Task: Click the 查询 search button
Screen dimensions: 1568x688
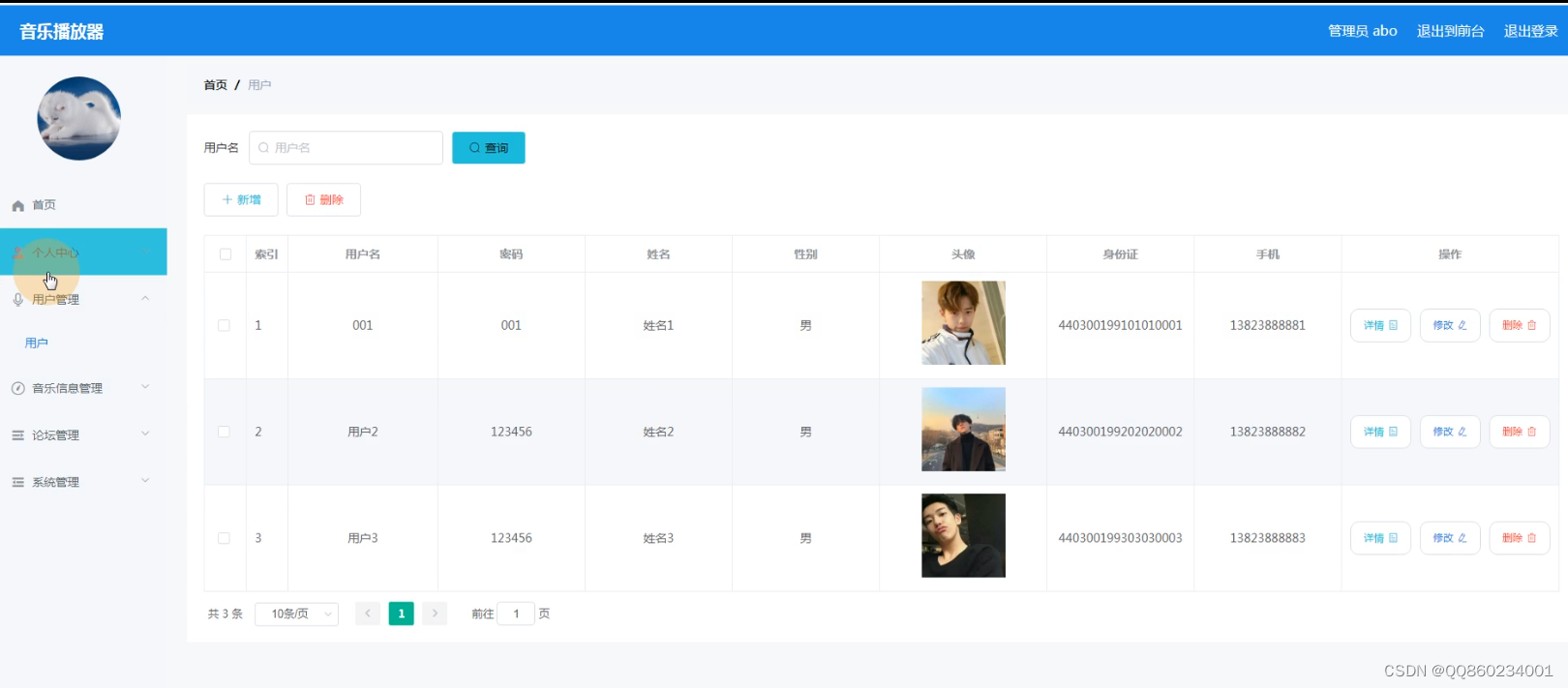Action: 489,148
